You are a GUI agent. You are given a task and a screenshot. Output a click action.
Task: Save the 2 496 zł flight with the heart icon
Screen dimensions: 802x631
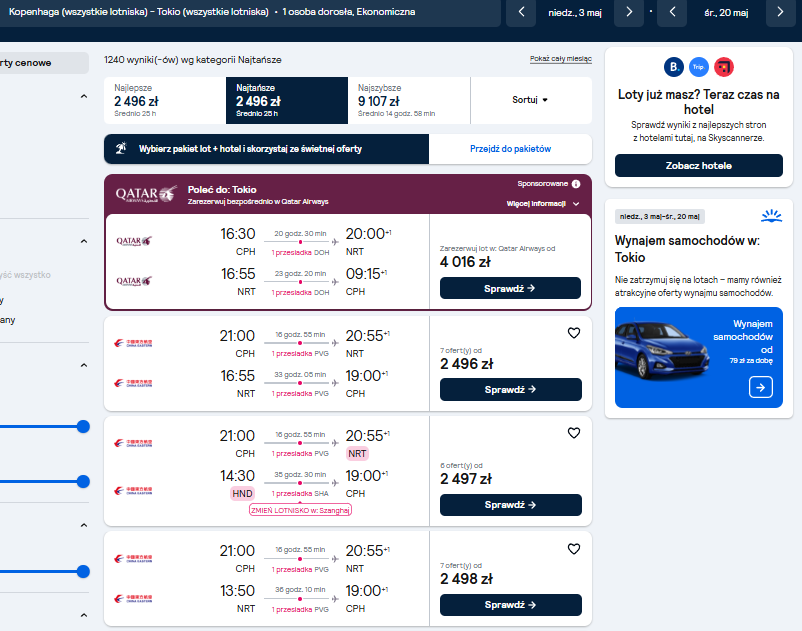tap(574, 333)
